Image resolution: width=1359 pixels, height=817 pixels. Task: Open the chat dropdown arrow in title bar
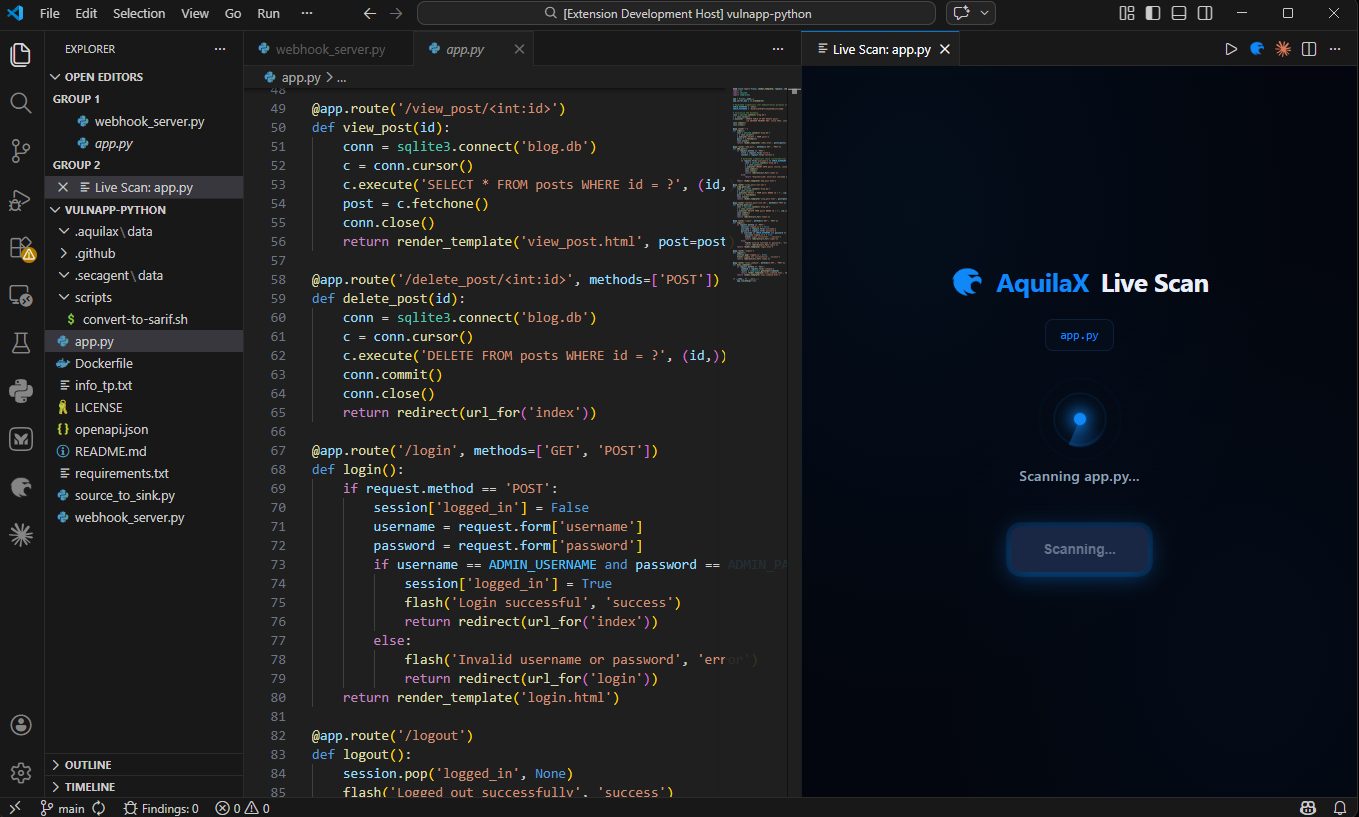coord(985,13)
